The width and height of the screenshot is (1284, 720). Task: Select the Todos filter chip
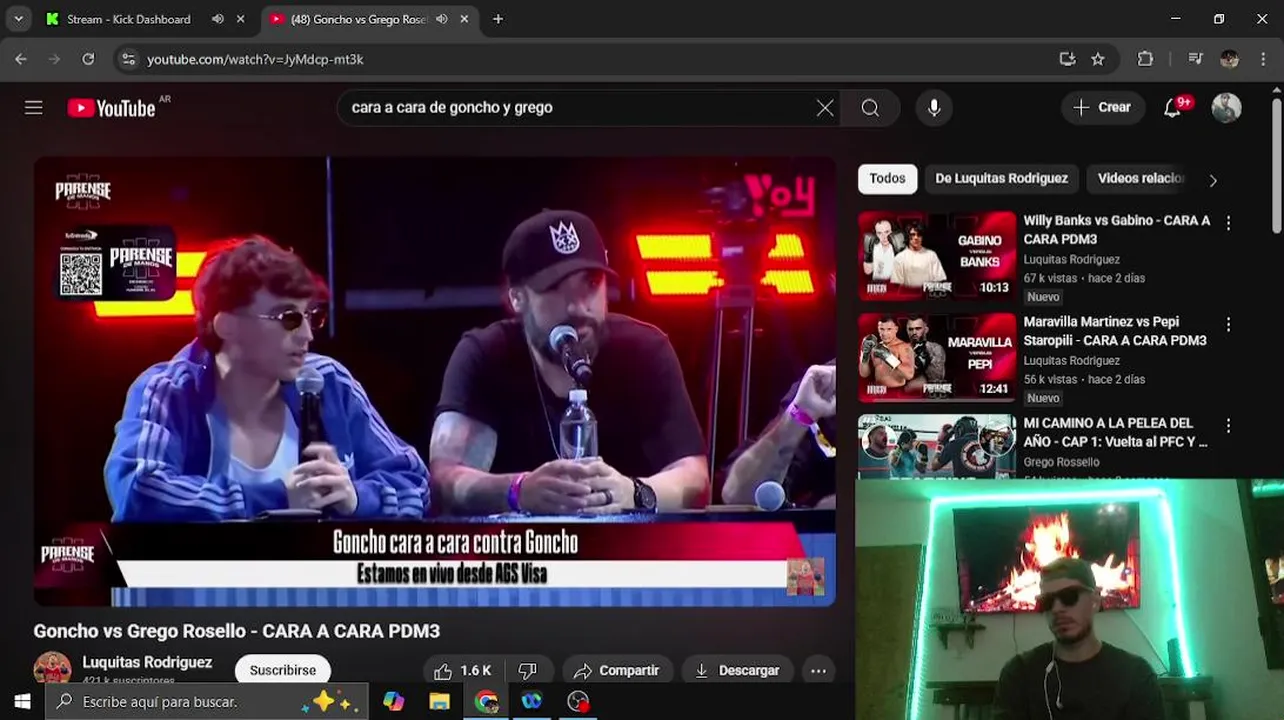(887, 178)
